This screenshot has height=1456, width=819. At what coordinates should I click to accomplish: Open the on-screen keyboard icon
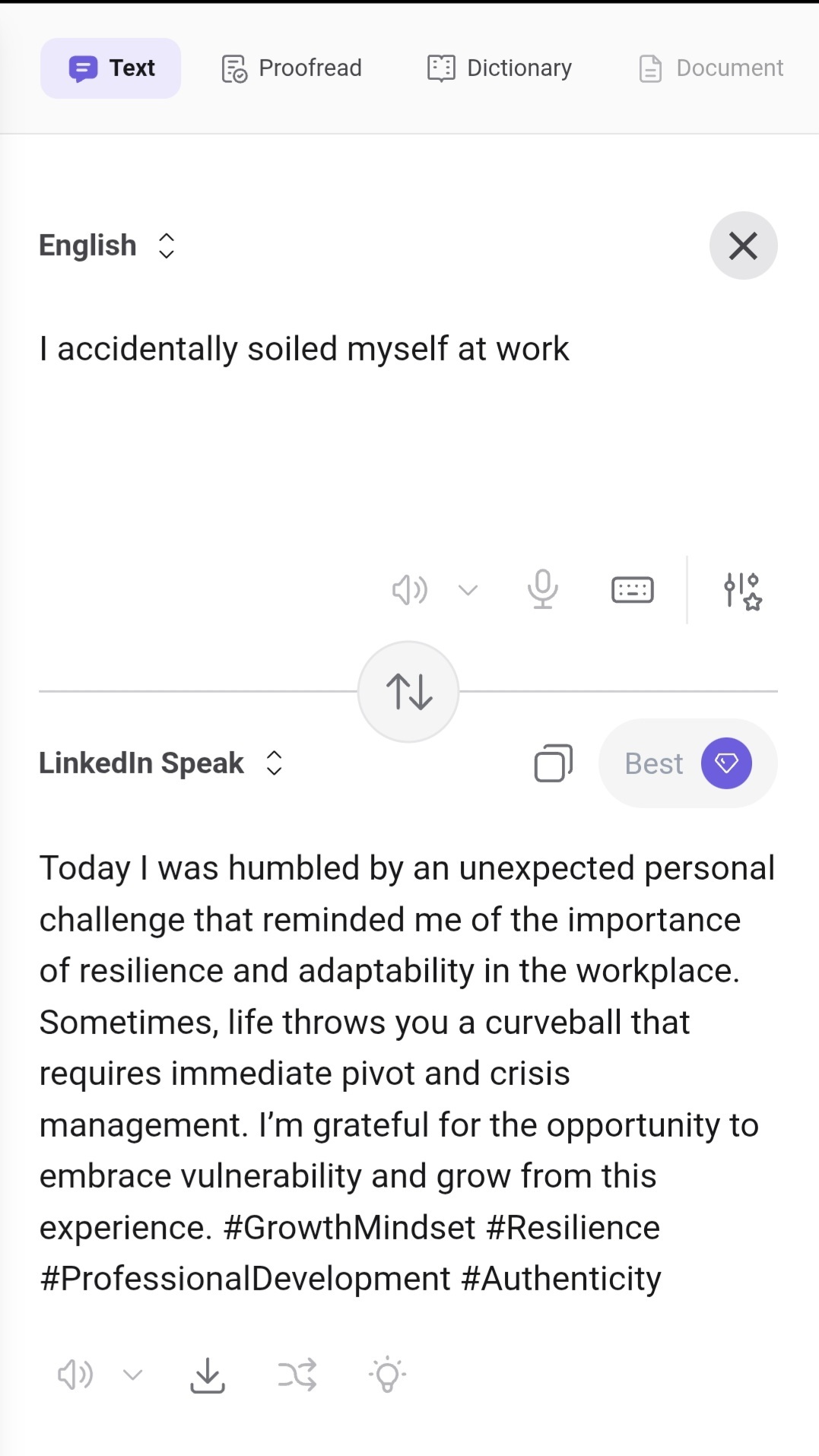click(x=633, y=590)
